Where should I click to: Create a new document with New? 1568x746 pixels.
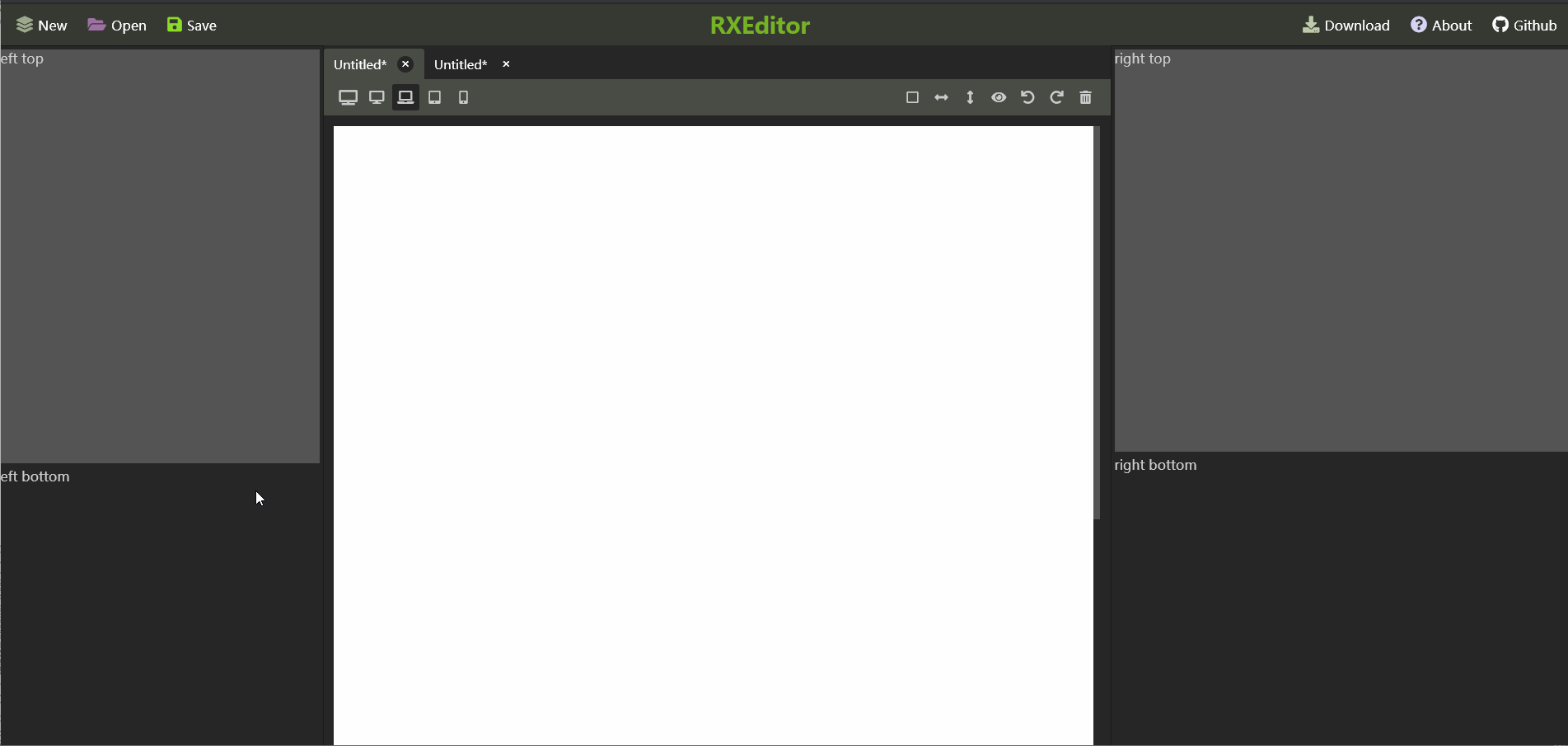42,26
